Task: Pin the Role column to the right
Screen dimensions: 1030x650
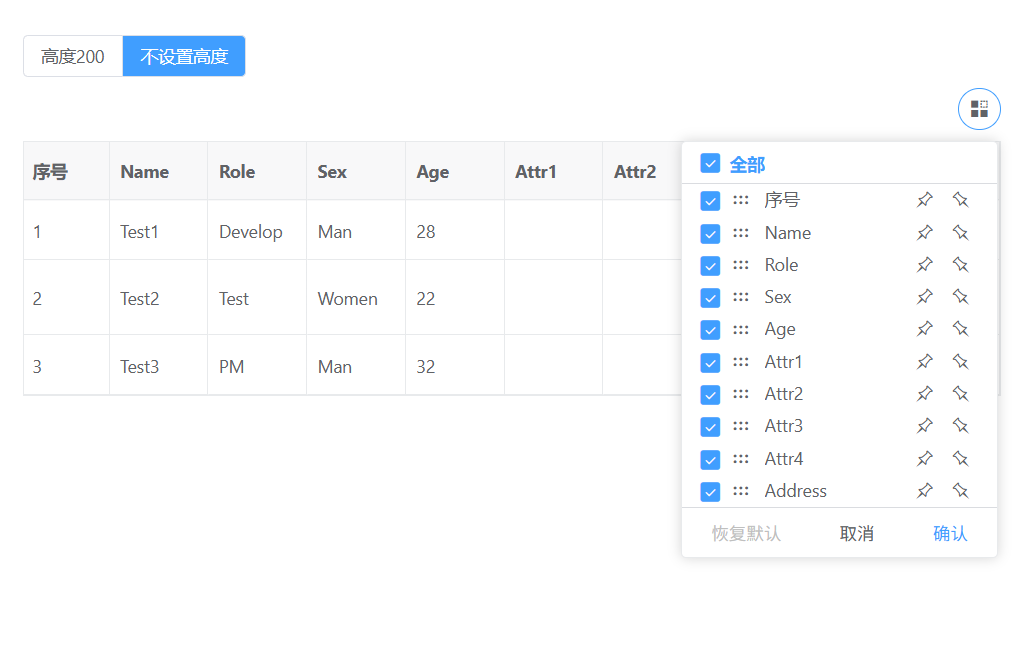Action: pyautogui.click(x=960, y=265)
